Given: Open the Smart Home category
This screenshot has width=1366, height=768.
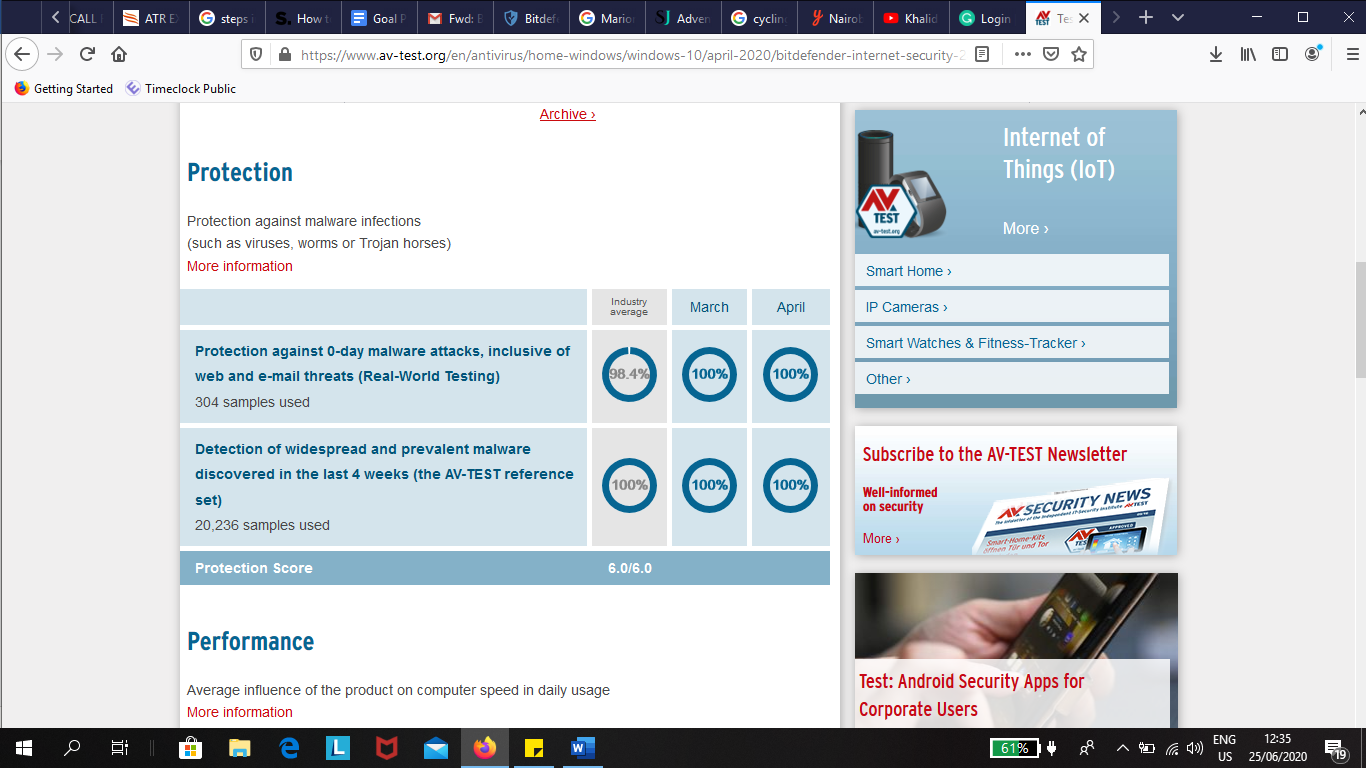Looking at the screenshot, I should pyautogui.click(x=1012, y=271).
